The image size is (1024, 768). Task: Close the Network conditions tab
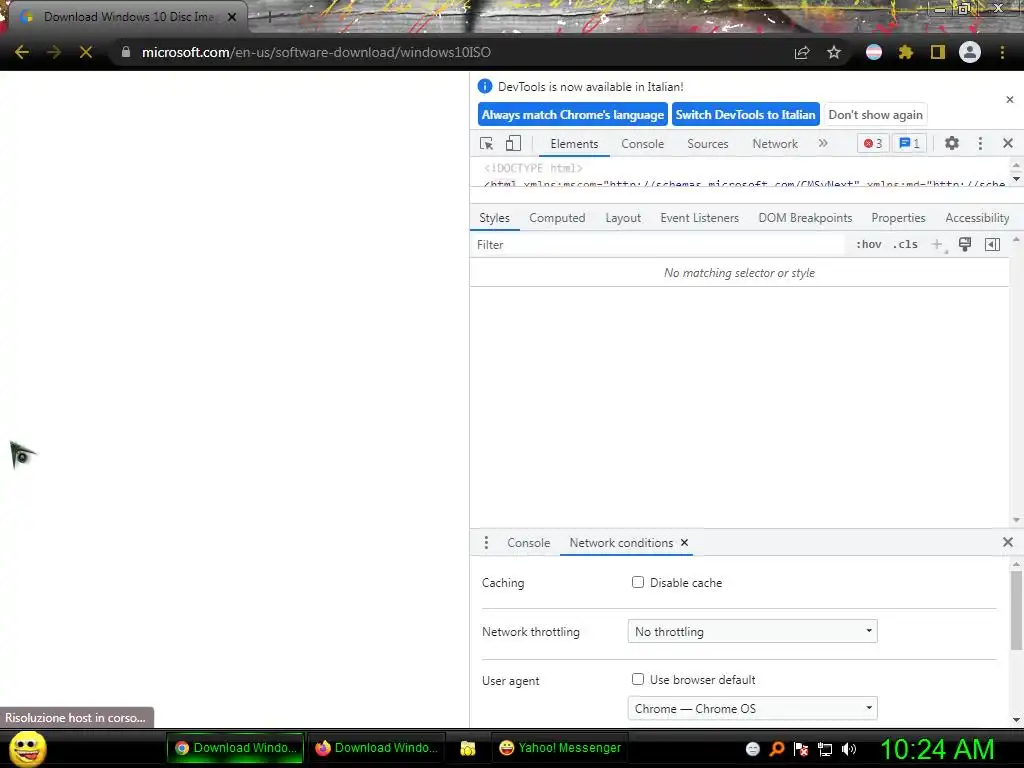pos(684,543)
